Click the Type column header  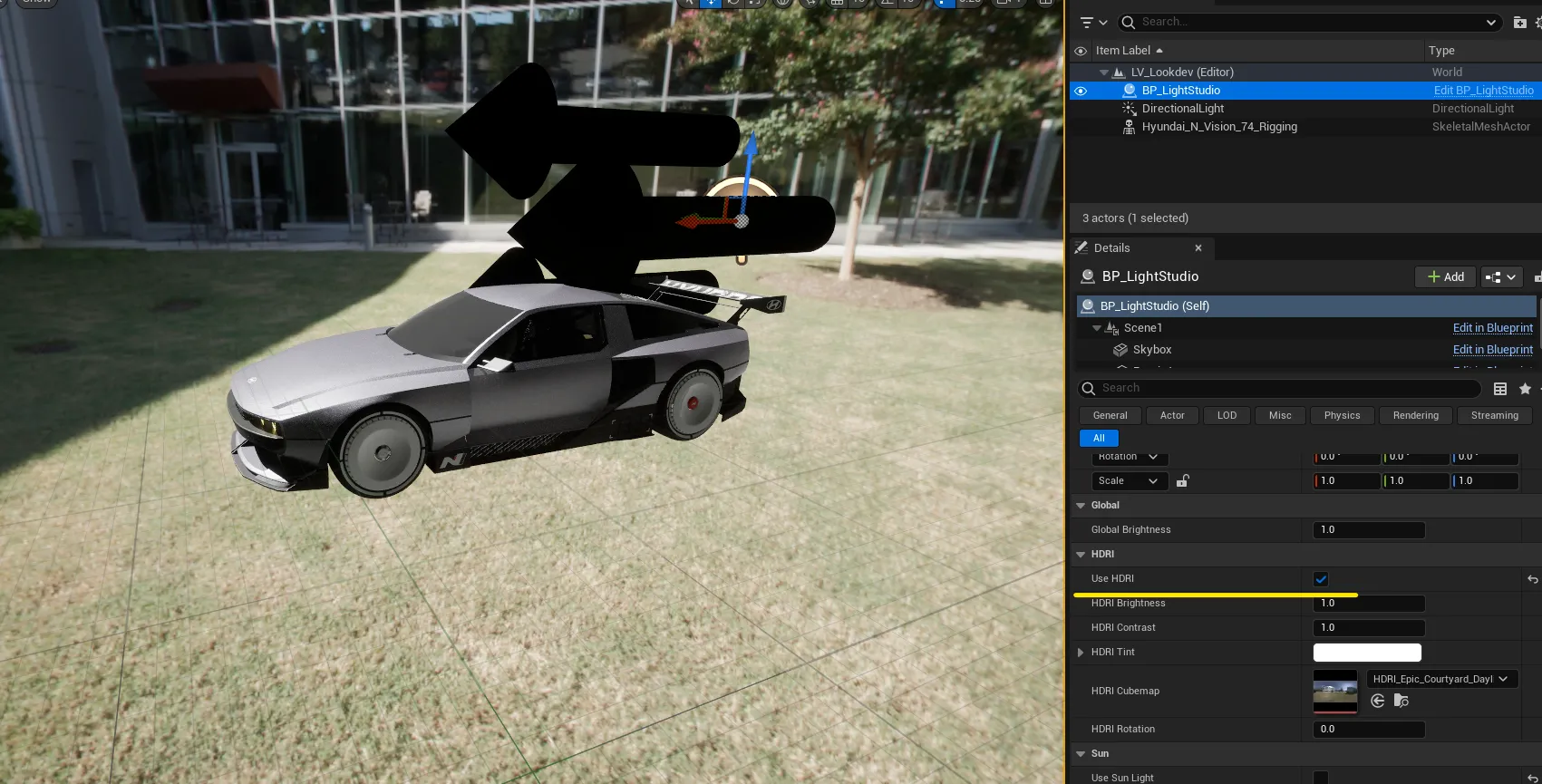coord(1441,51)
